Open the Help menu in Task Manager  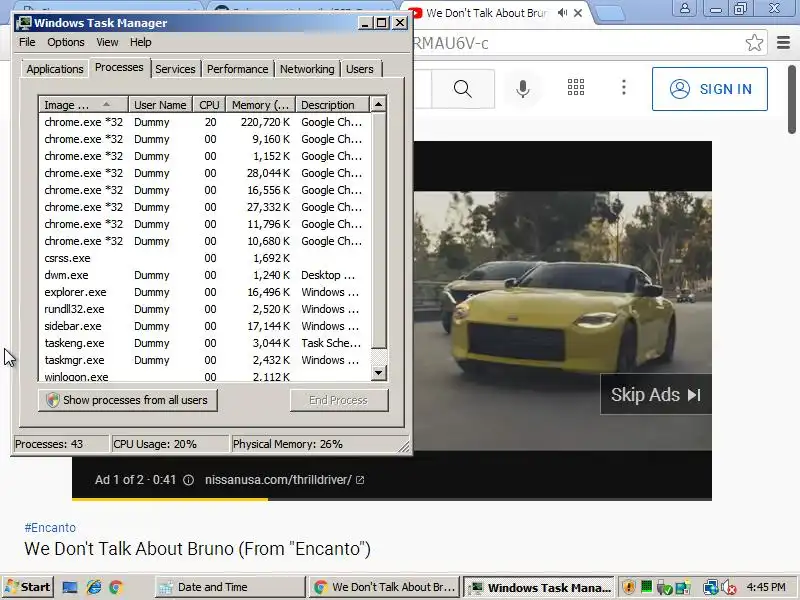click(140, 42)
